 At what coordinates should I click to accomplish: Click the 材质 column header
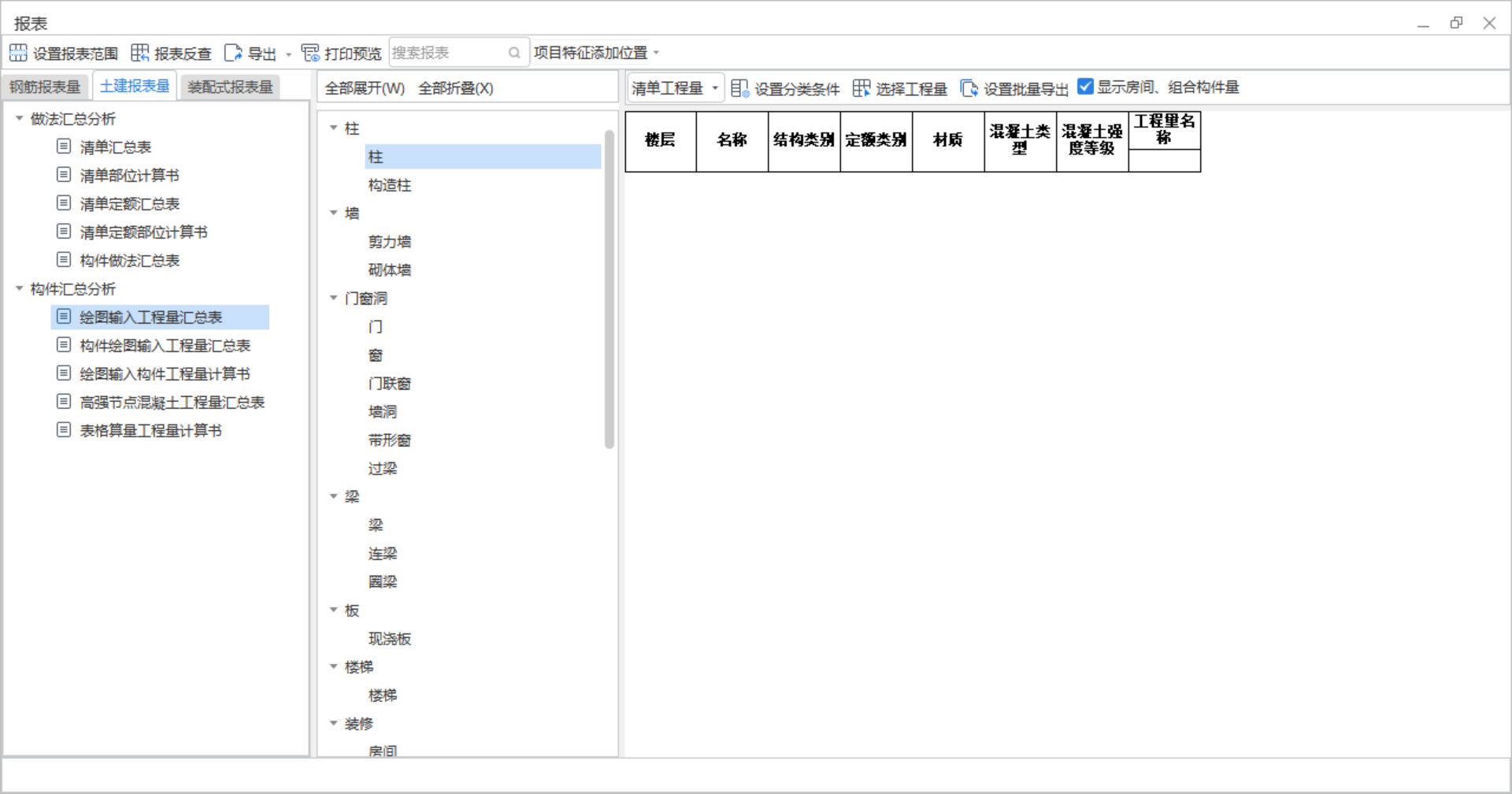click(948, 141)
